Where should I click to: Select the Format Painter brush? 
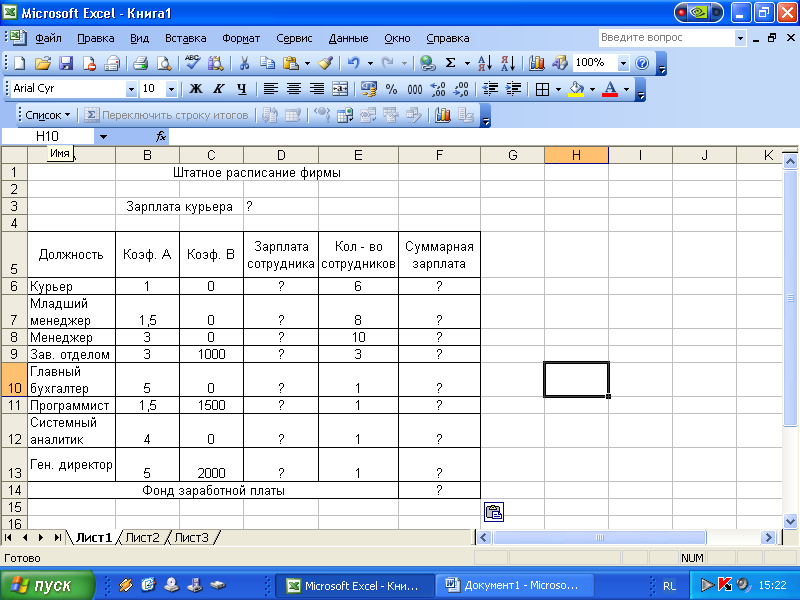pyautogui.click(x=325, y=63)
